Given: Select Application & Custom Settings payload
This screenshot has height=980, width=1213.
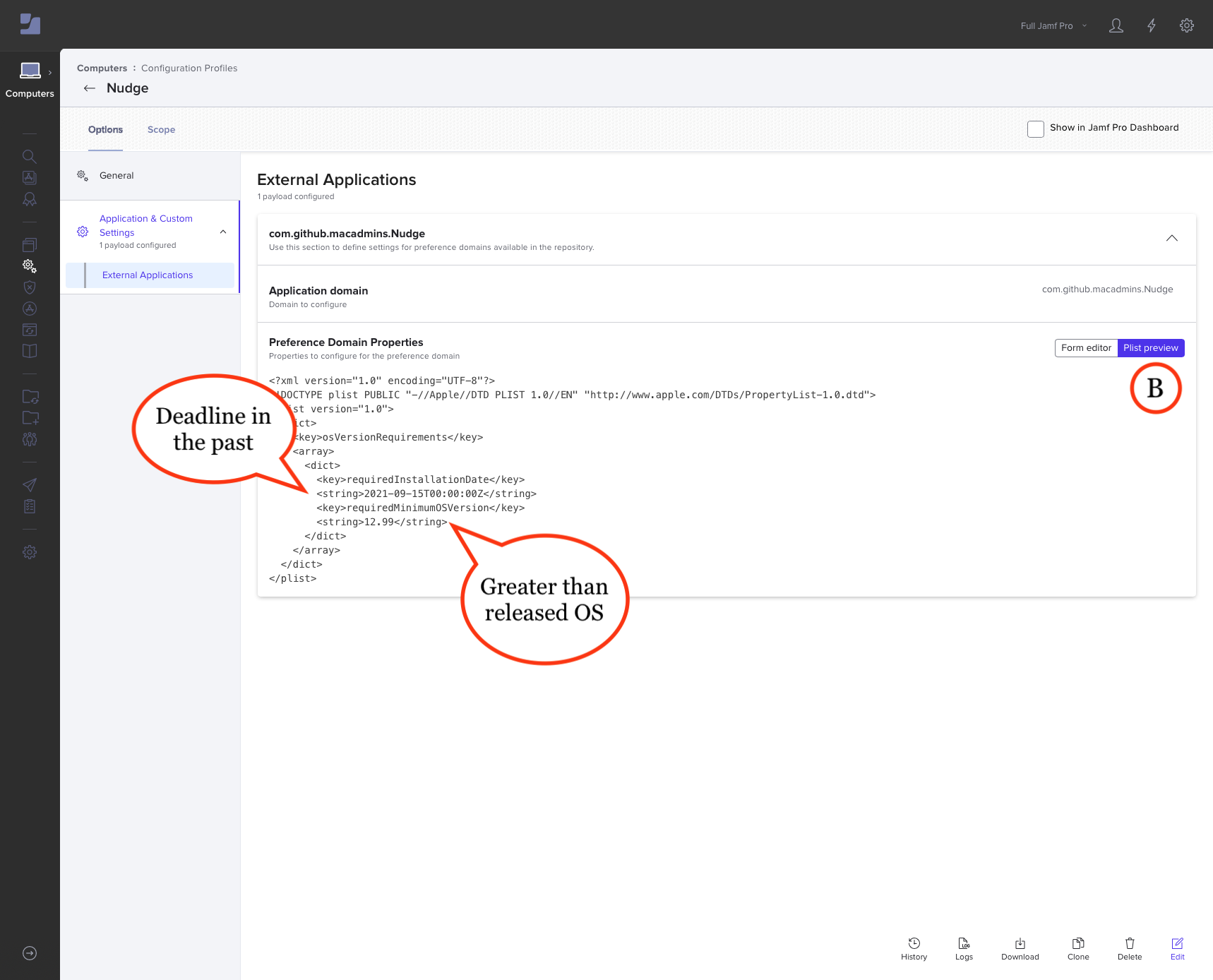Looking at the screenshot, I should coord(150,232).
